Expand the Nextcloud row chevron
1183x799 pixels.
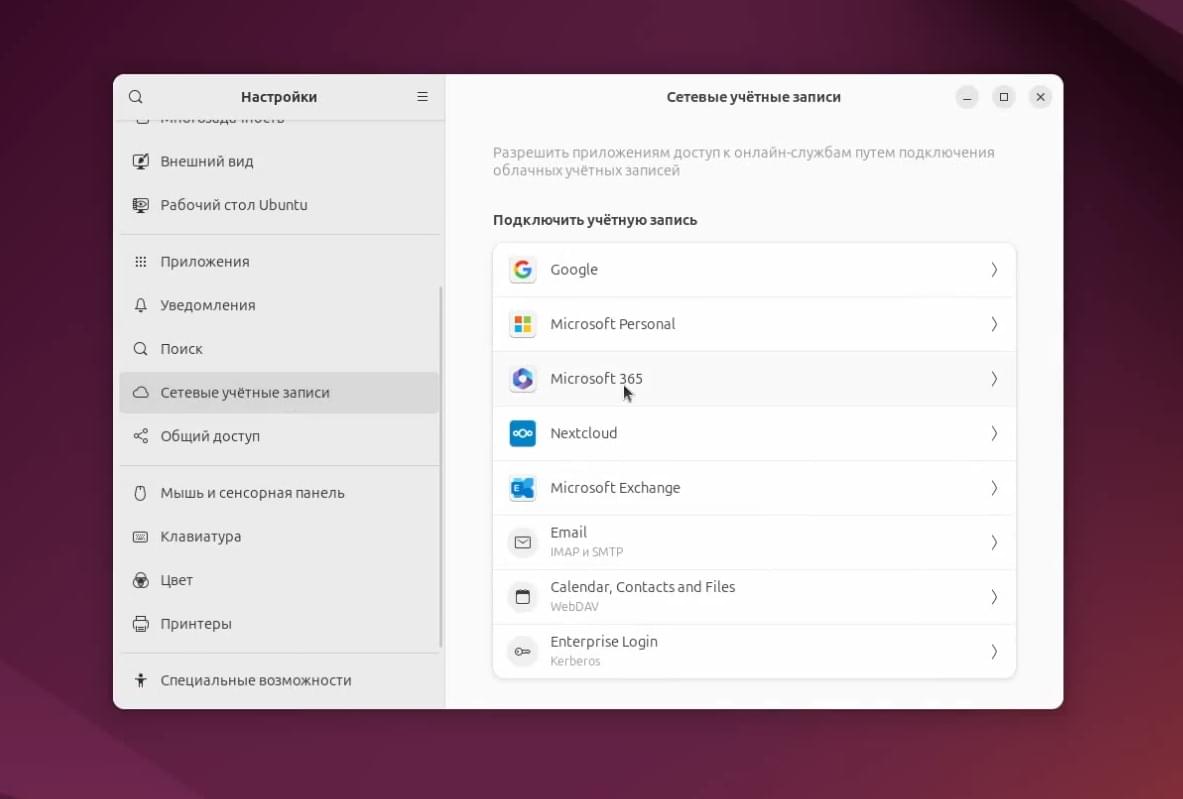coord(994,433)
